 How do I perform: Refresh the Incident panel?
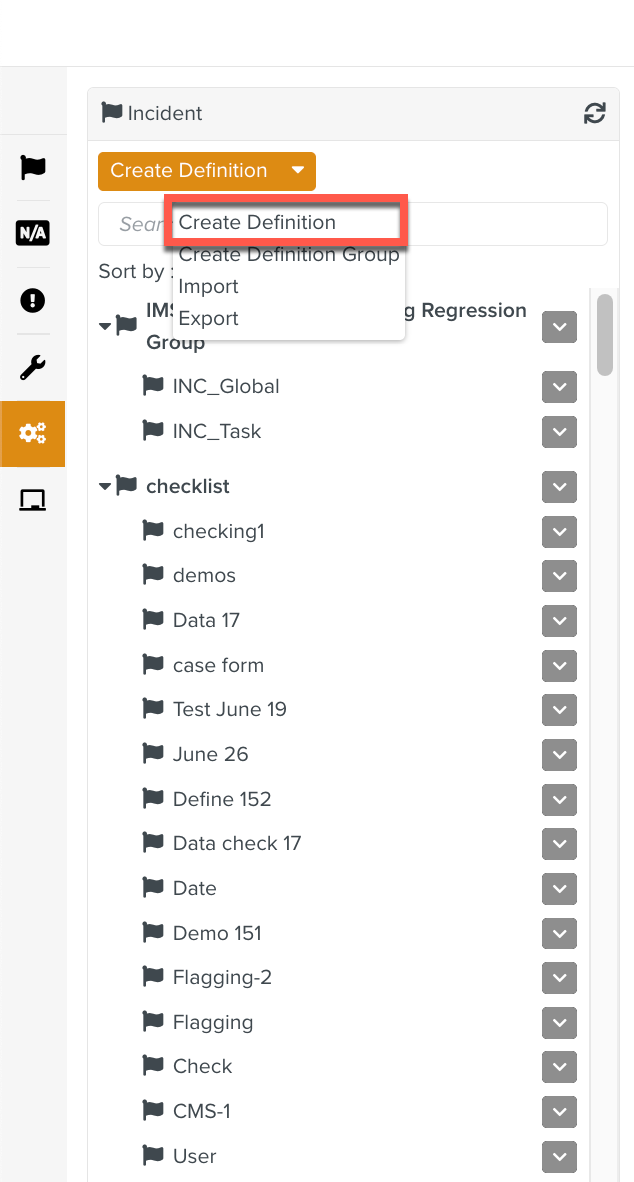click(x=595, y=114)
